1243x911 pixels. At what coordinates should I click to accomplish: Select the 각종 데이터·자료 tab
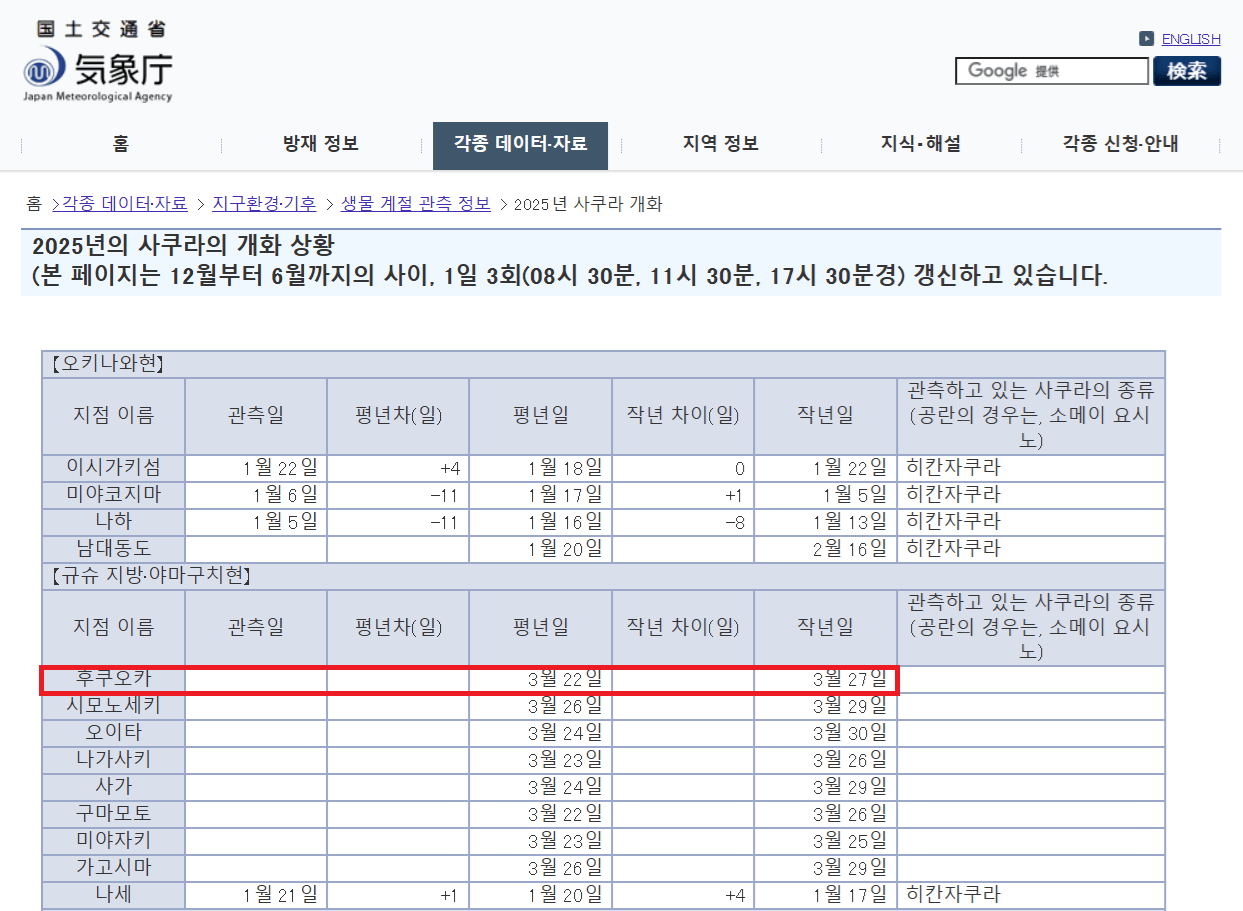520,145
